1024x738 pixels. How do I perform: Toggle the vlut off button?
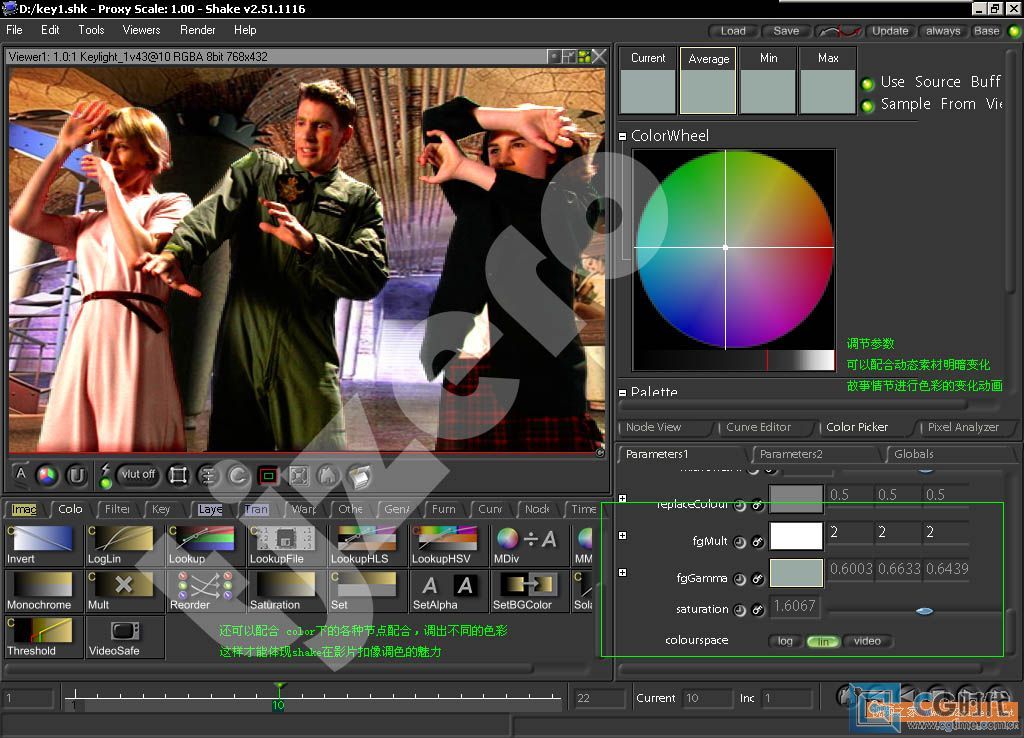pyautogui.click(x=138, y=474)
